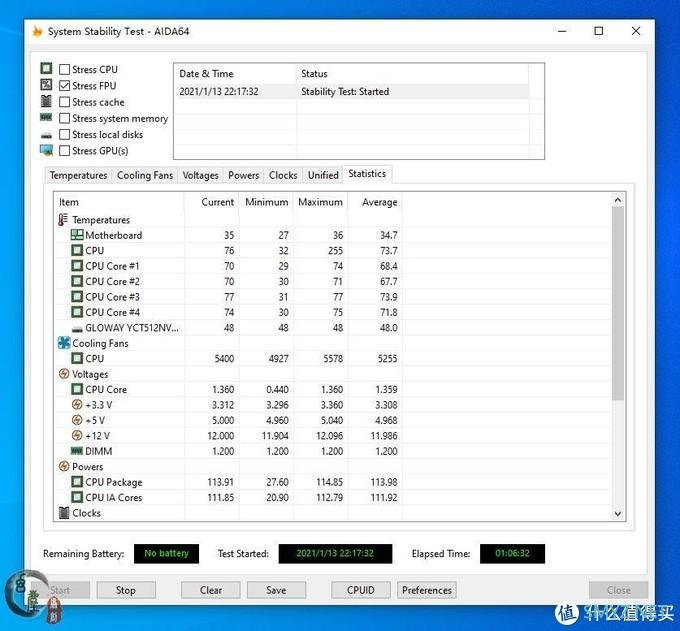Click the Average column header

click(375, 202)
